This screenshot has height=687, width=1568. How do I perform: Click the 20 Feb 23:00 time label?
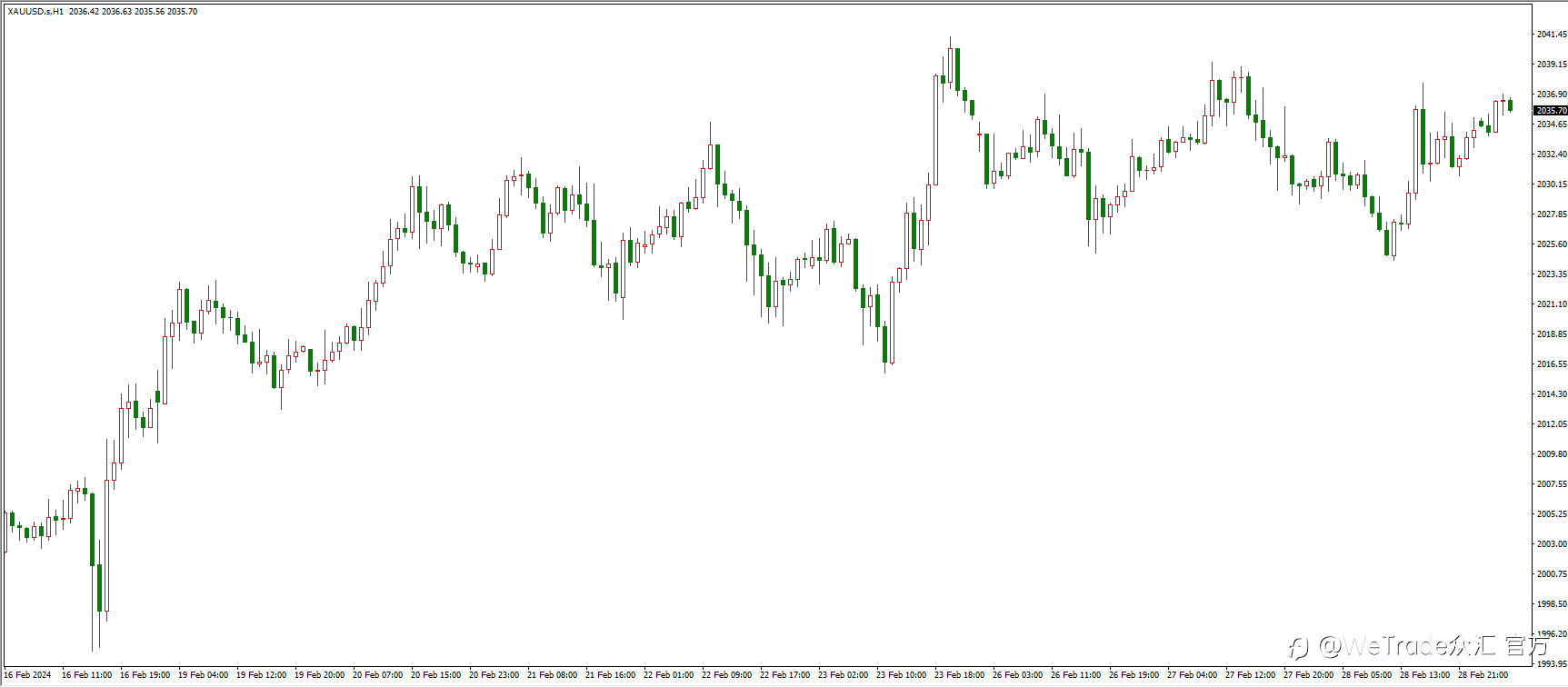(x=494, y=675)
